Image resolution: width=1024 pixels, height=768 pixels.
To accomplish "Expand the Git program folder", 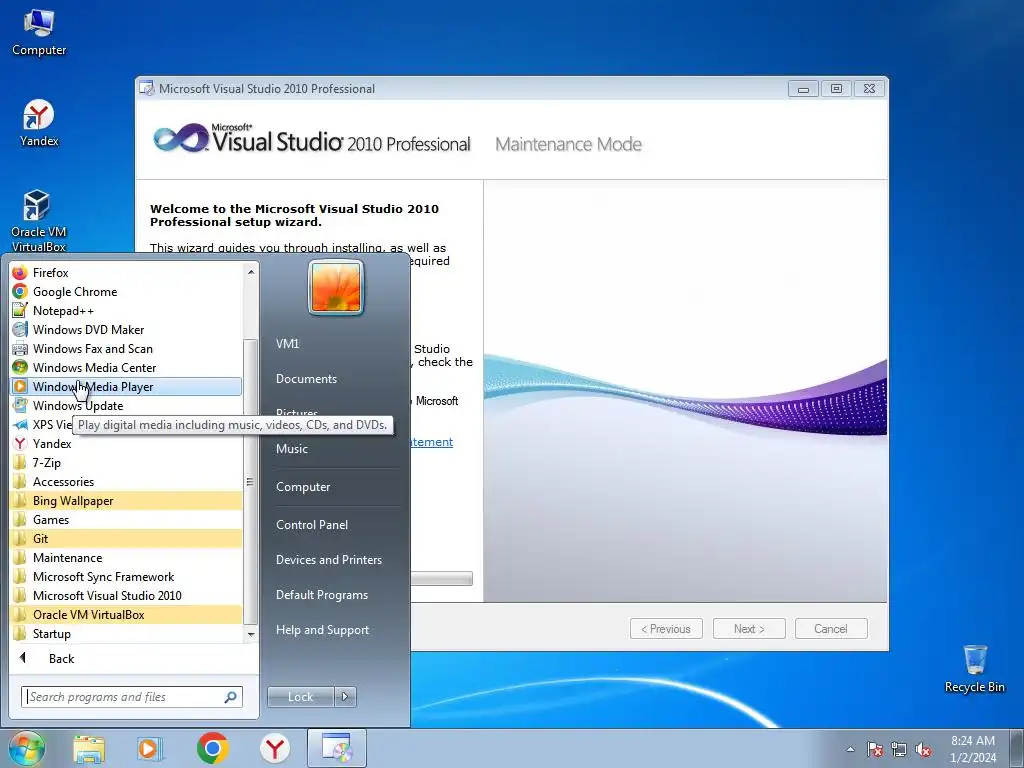I will pos(126,538).
